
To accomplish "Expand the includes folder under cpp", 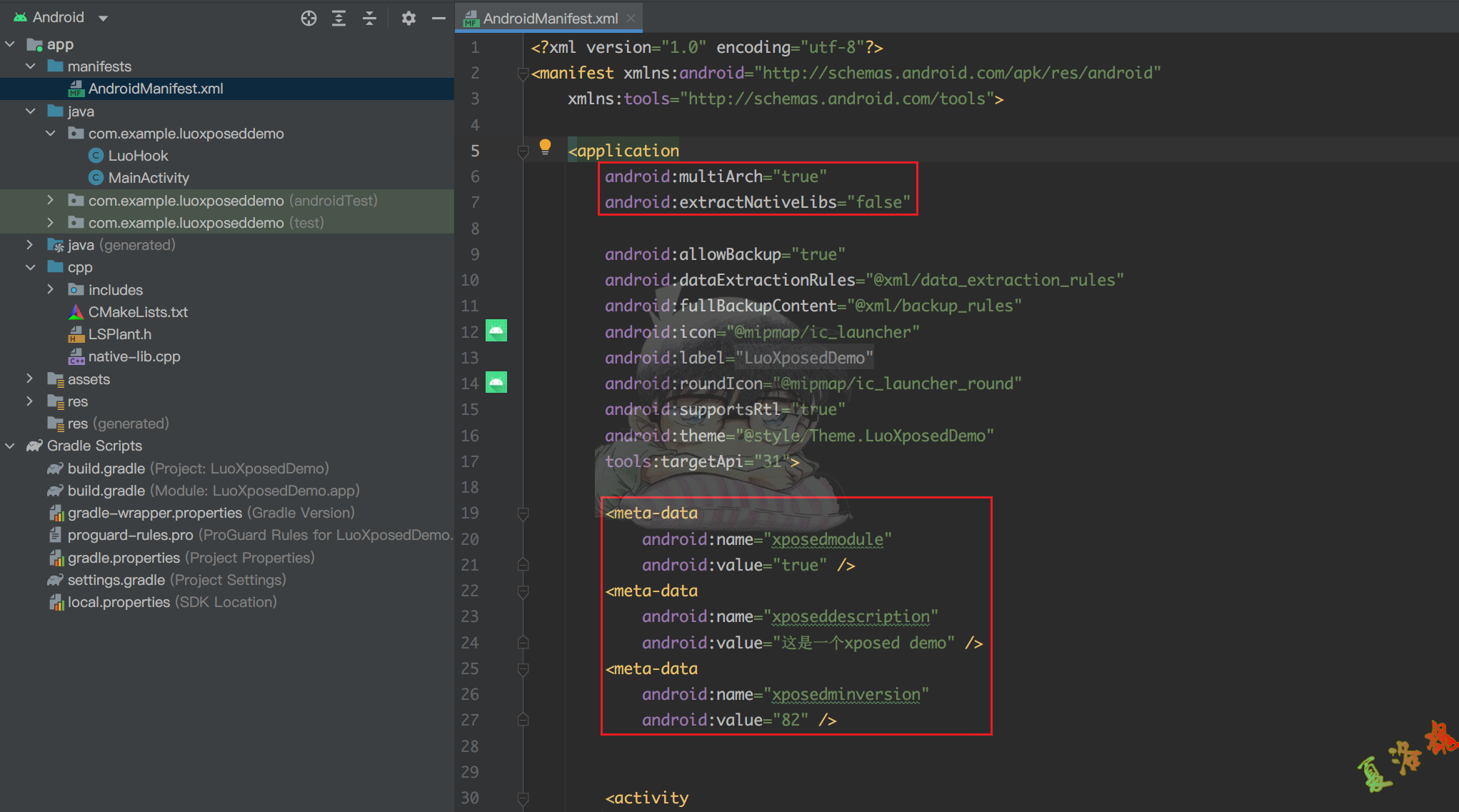I will [x=50, y=289].
